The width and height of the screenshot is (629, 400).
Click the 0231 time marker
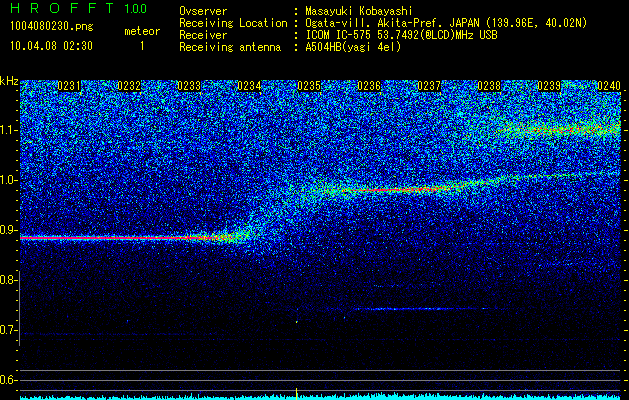click(x=69, y=86)
